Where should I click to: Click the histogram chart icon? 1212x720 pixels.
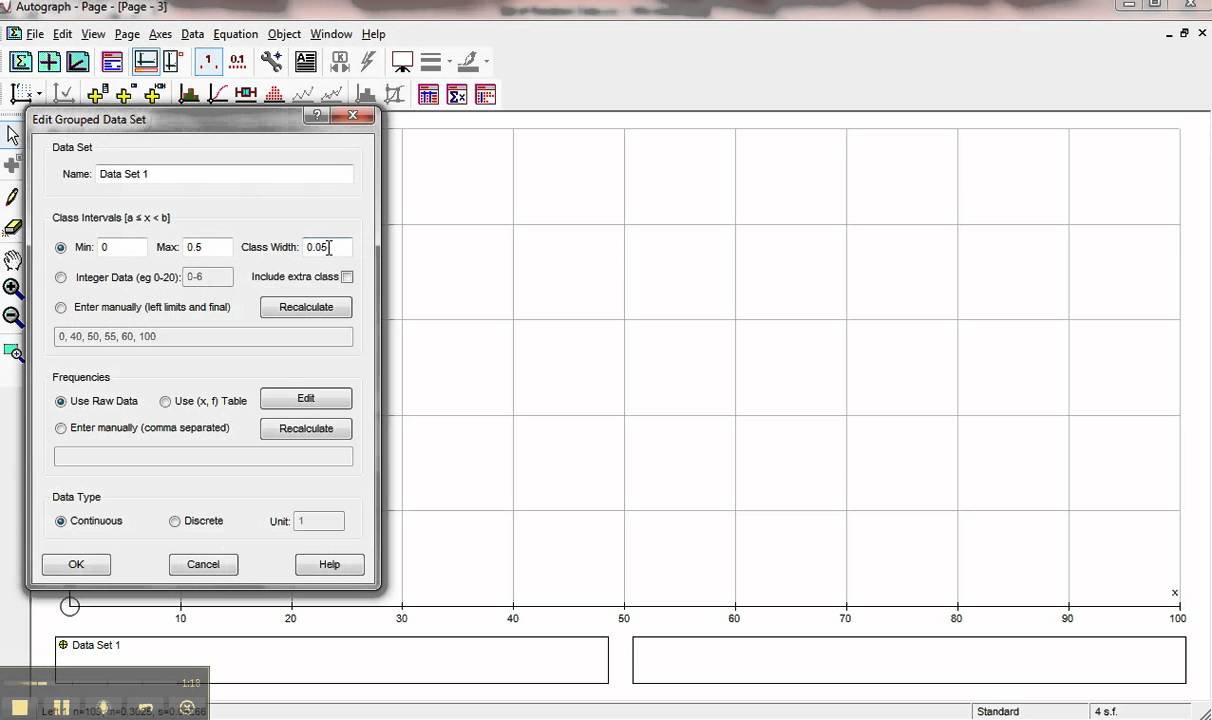(x=189, y=94)
